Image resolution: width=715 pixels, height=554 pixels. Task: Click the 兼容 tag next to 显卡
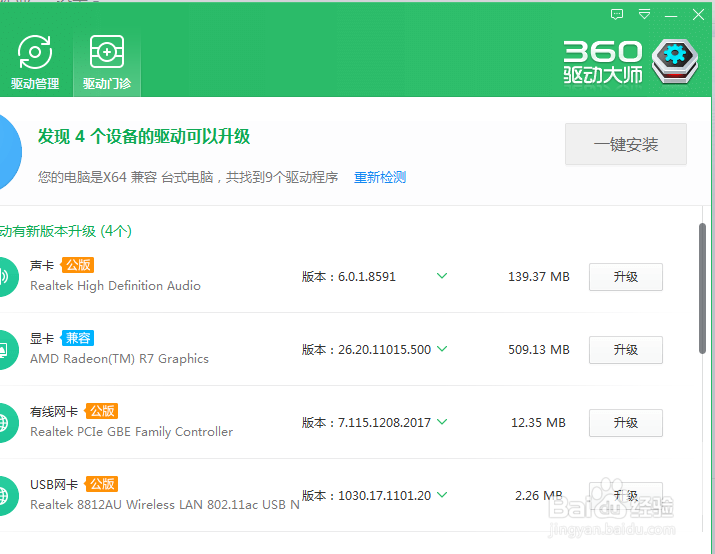click(x=78, y=338)
